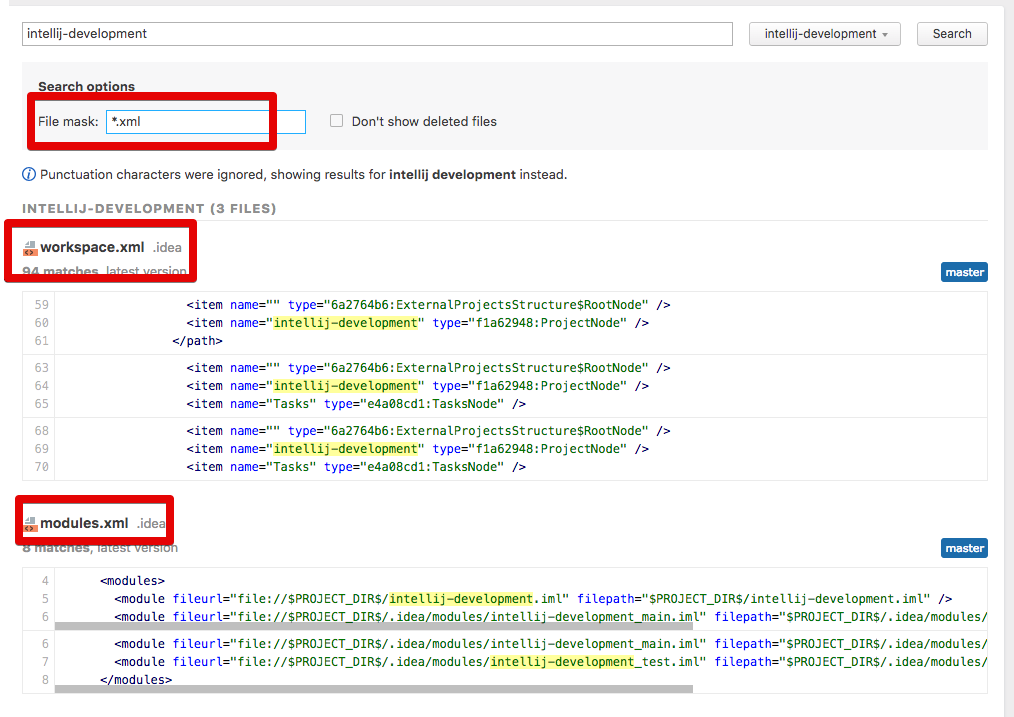The width and height of the screenshot is (1014, 717).
Task: Click INTELLIJ-DEVELOPMENT (3 FILES) heading
Action: click(149, 208)
